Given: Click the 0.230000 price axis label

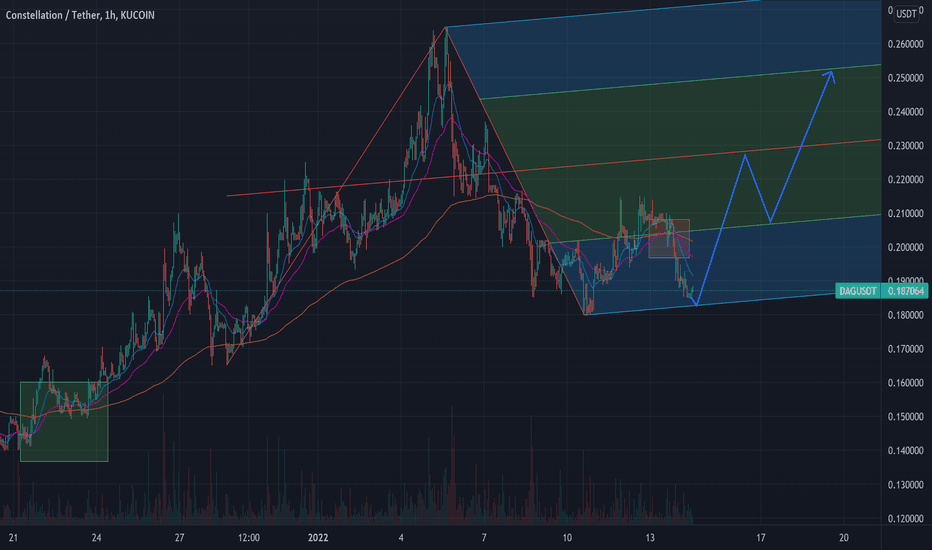Looking at the screenshot, I should pyautogui.click(x=905, y=146).
